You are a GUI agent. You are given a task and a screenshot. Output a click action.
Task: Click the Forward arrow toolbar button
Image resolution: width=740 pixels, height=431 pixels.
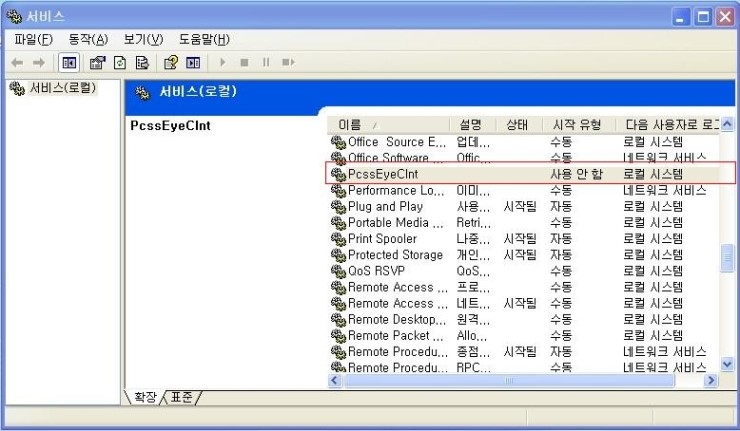click(x=39, y=62)
